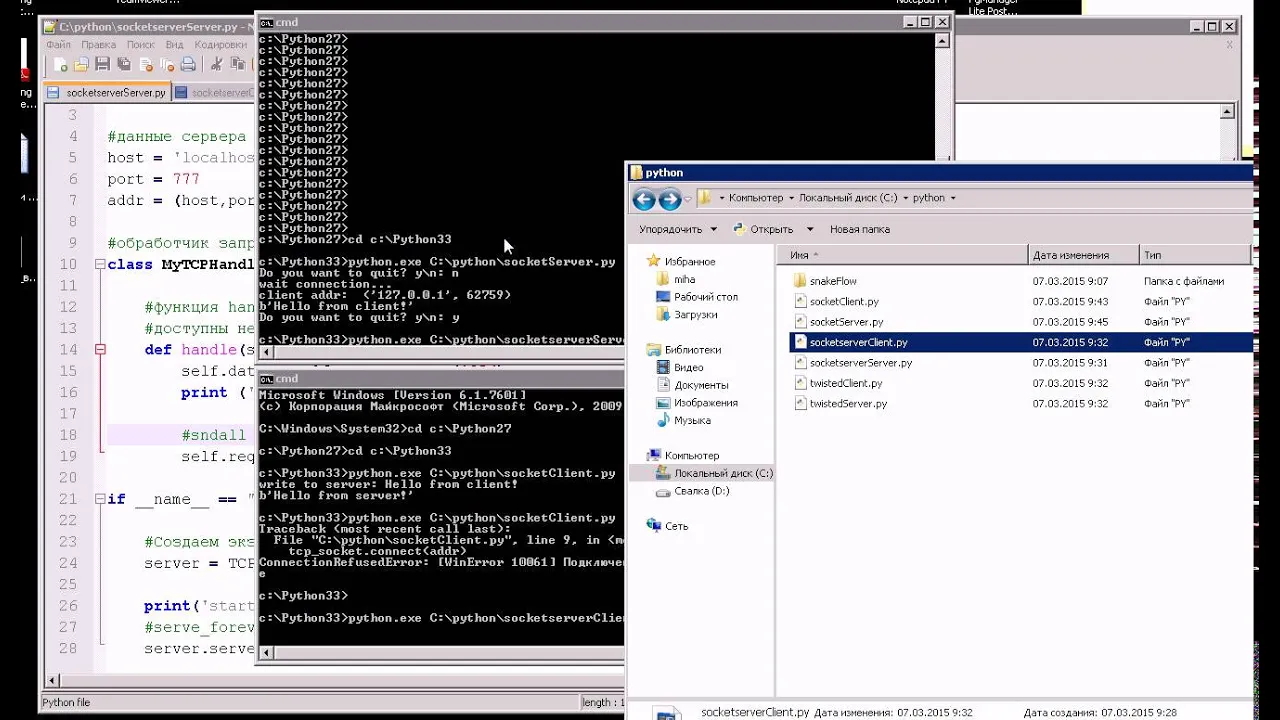Image resolution: width=1280 pixels, height=720 pixels.
Task: Open the dropdown arrow next to Открыть
Action: 810,229
